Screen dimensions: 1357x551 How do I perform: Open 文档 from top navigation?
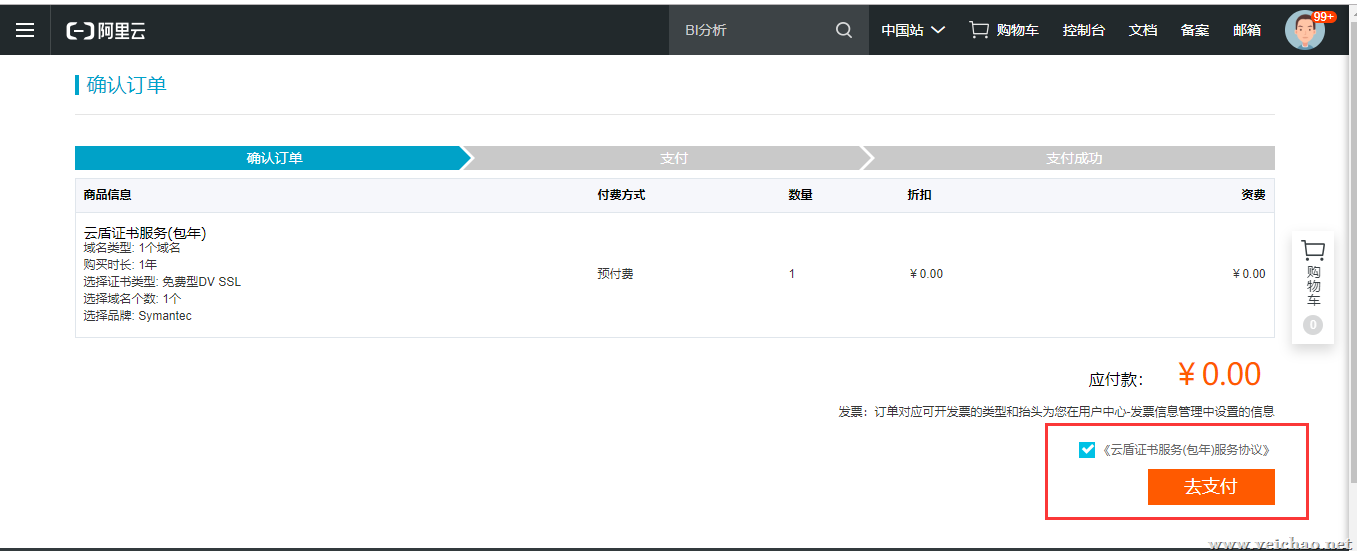(1143, 30)
